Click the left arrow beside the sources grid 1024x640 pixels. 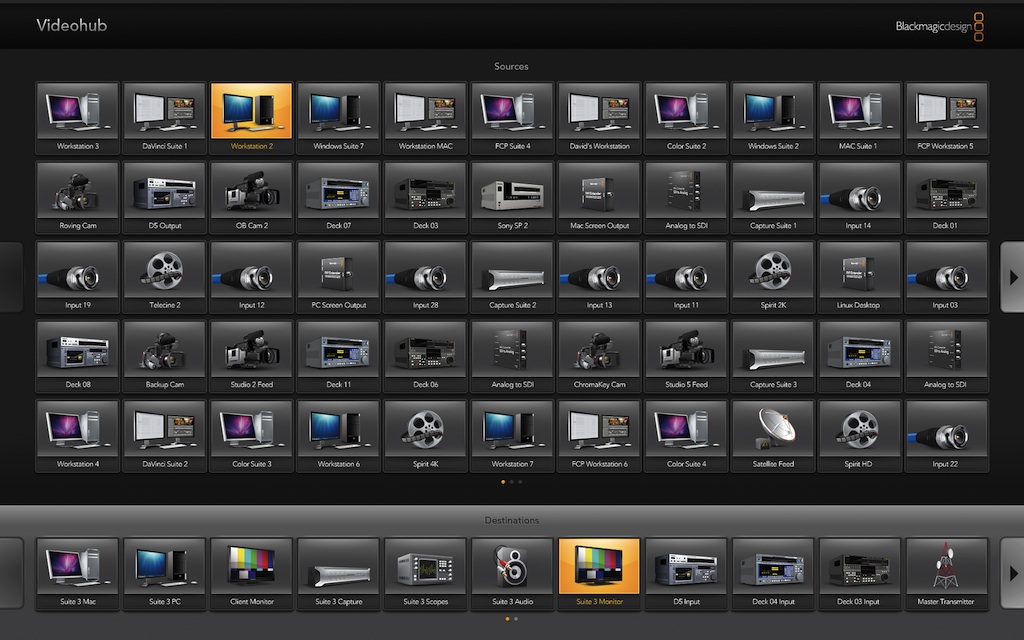click(11, 276)
